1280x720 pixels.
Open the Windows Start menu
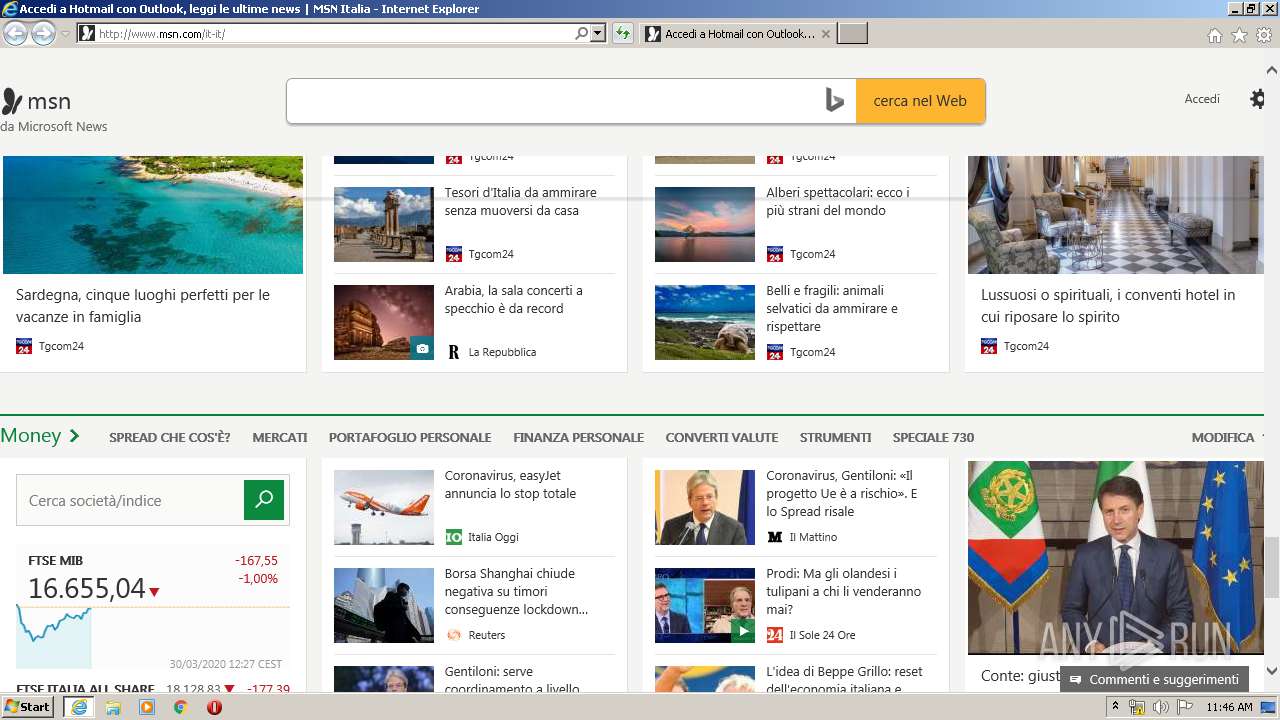coord(28,707)
